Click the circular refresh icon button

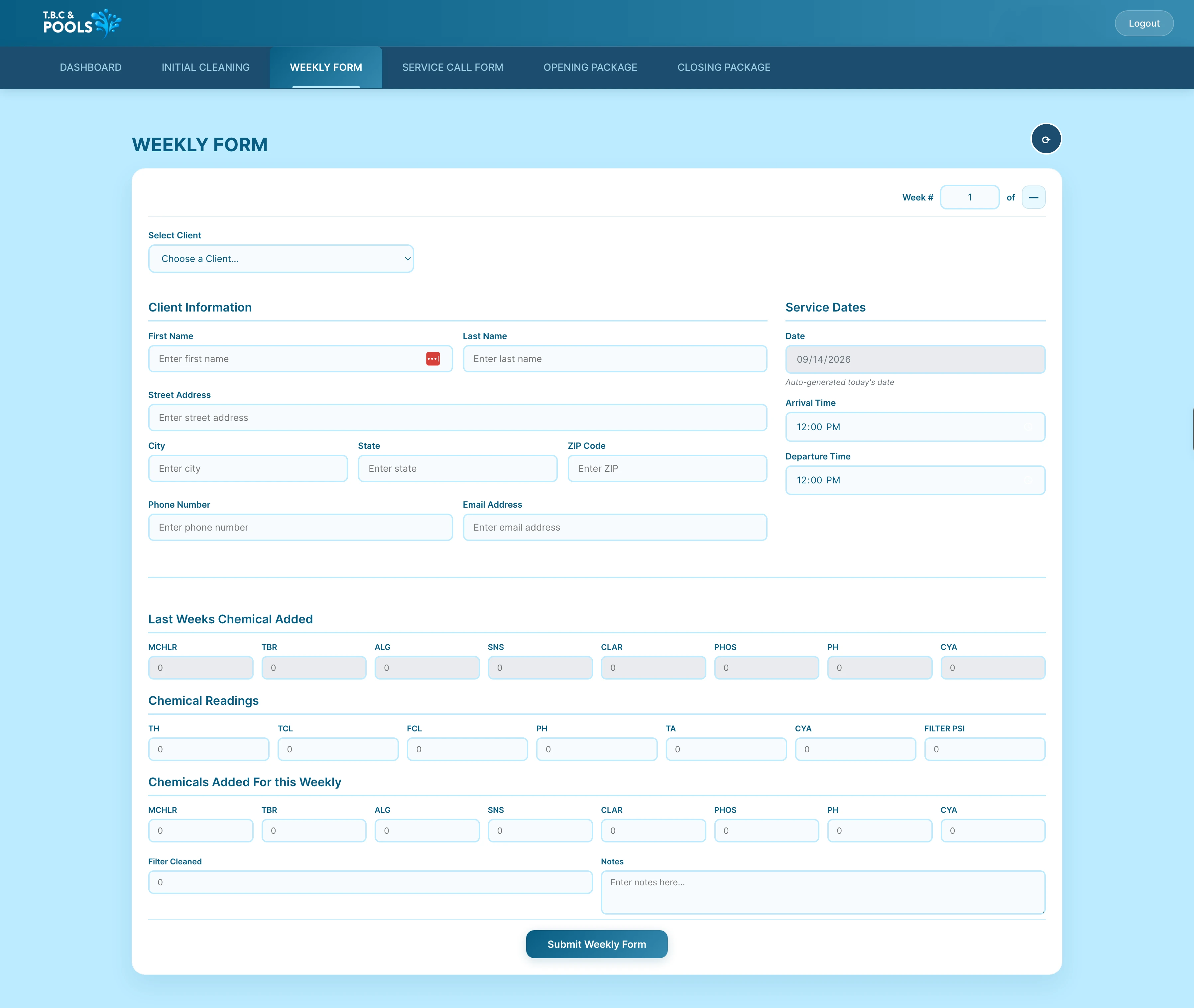pyautogui.click(x=1045, y=139)
